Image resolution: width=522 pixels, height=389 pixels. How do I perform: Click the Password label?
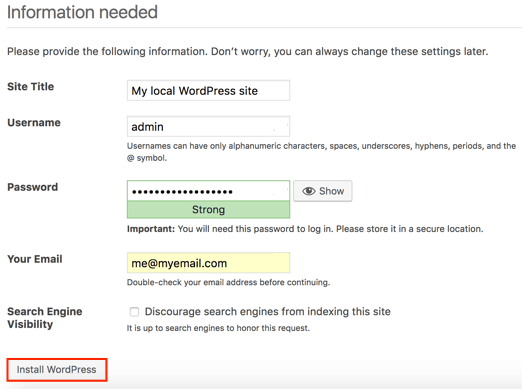tap(33, 187)
